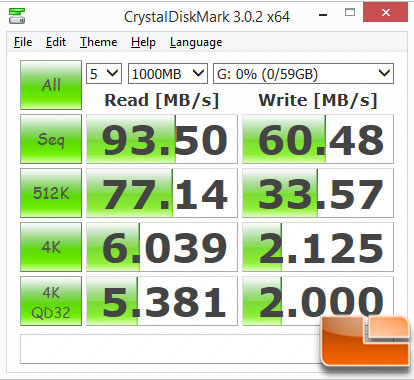Click the empty comment text field
Screen dimensions: 414x380
click(x=170, y=349)
